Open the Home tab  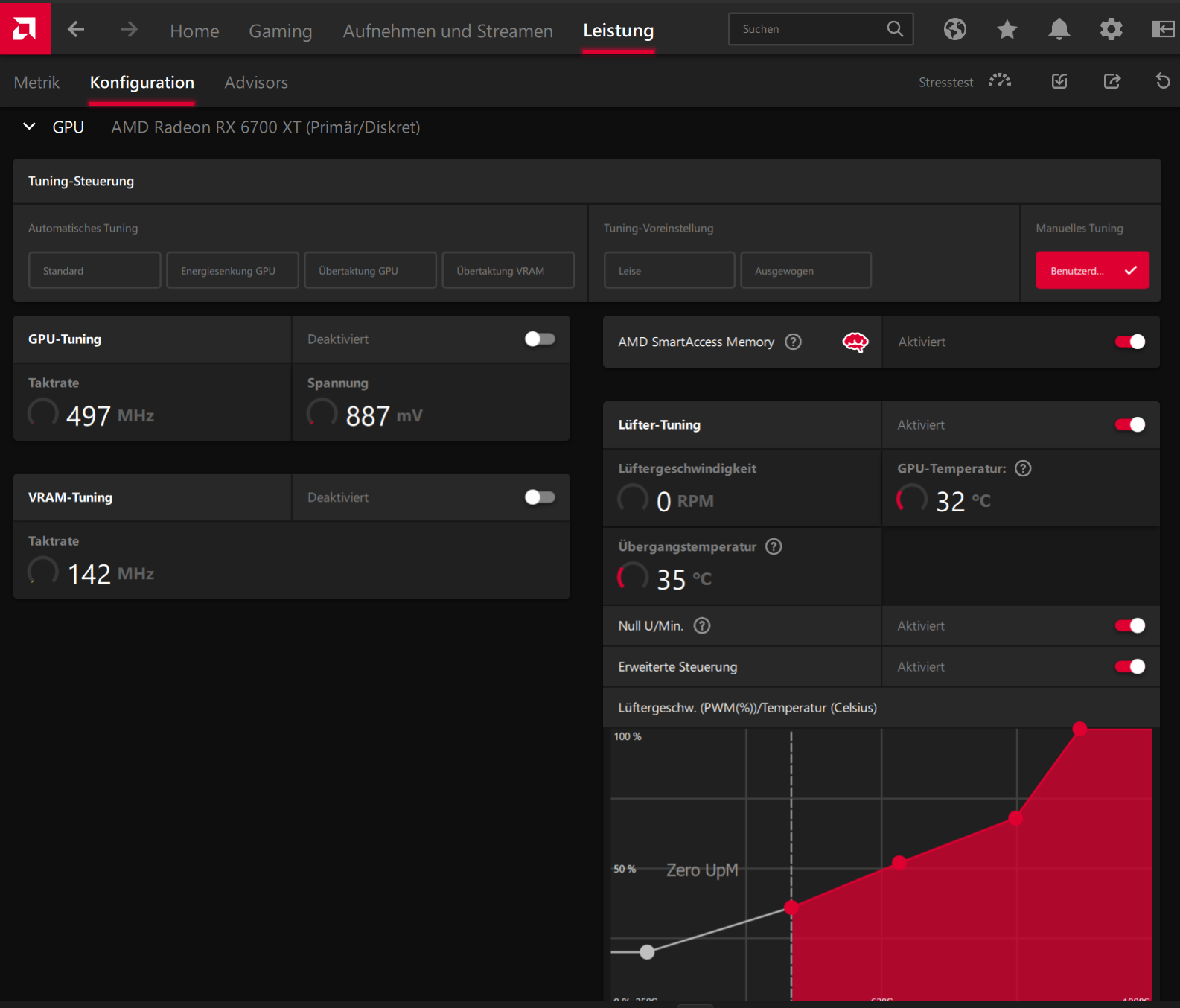coord(194,31)
